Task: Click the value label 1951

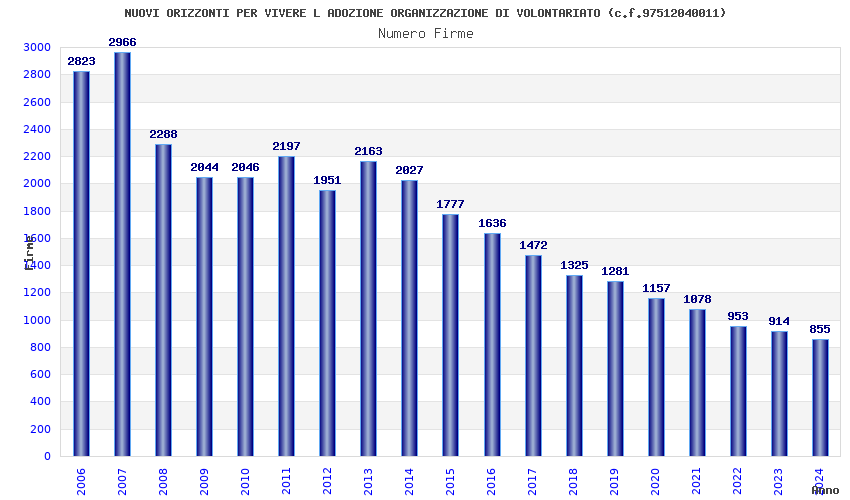Action: (327, 180)
